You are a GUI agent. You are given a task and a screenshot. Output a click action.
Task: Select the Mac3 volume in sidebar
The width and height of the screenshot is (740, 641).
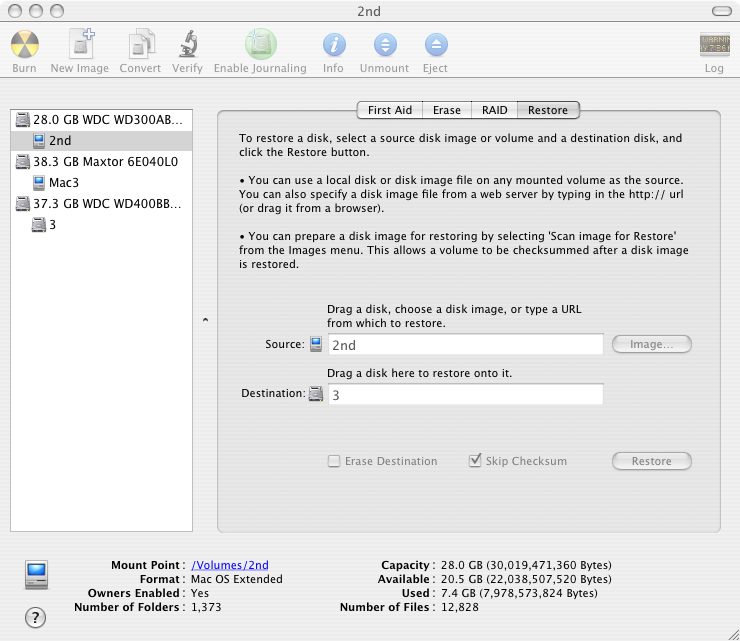point(101,183)
